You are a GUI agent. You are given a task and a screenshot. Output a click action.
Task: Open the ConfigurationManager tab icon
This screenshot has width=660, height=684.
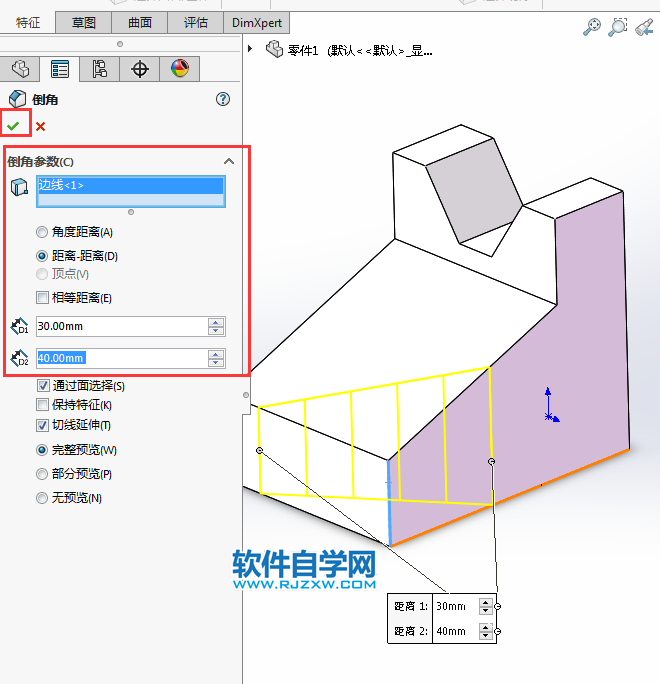coord(99,69)
